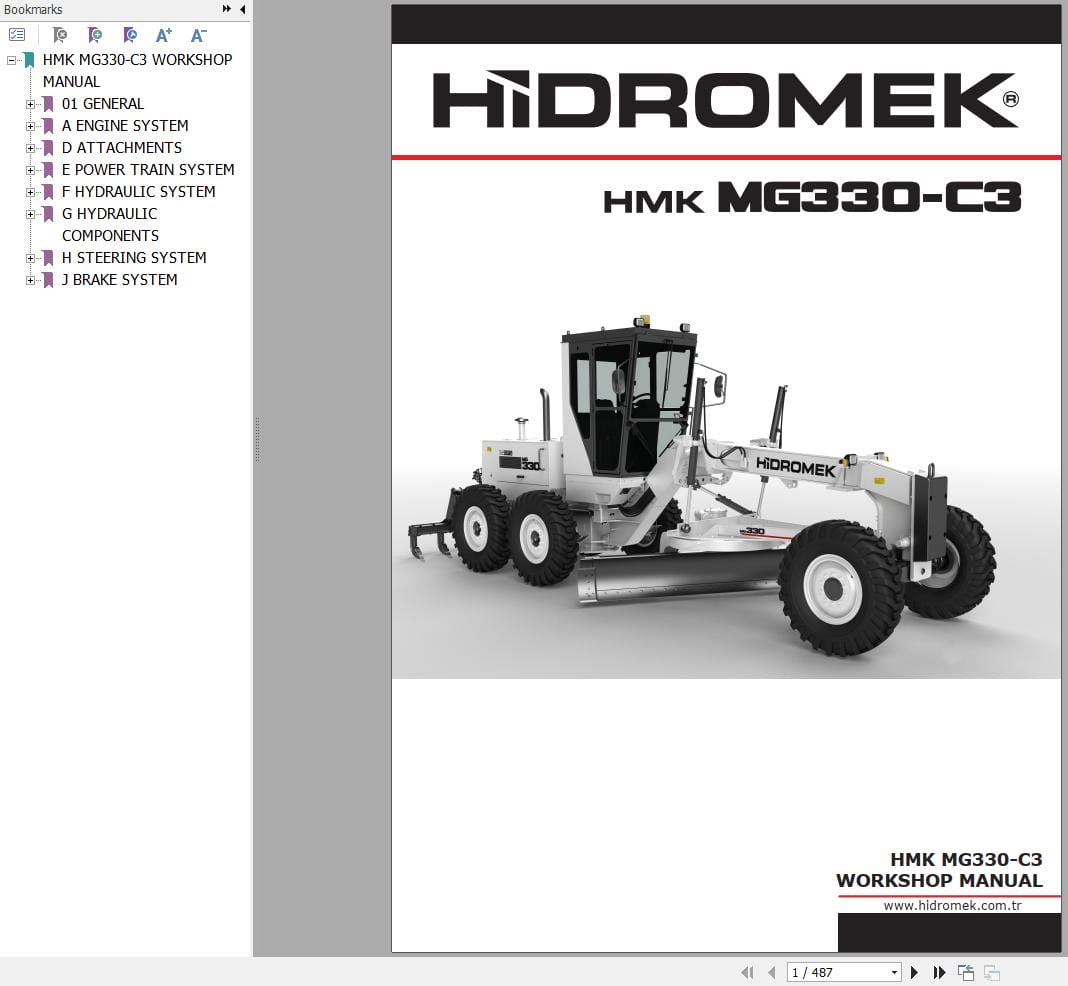Decrease bookmark font size with A-
The height and width of the screenshot is (986, 1068).
coord(198,35)
